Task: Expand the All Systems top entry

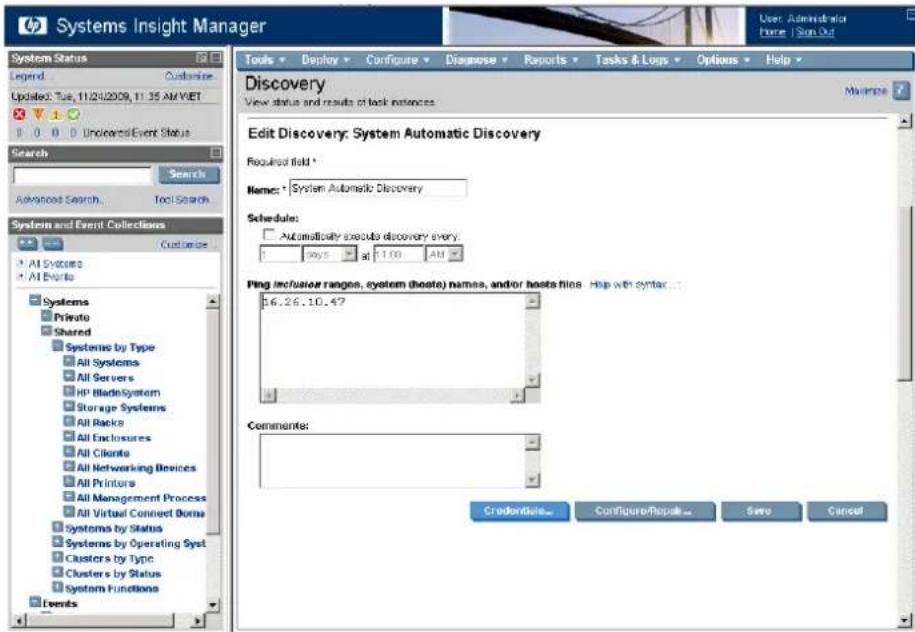Action: (x=21, y=263)
